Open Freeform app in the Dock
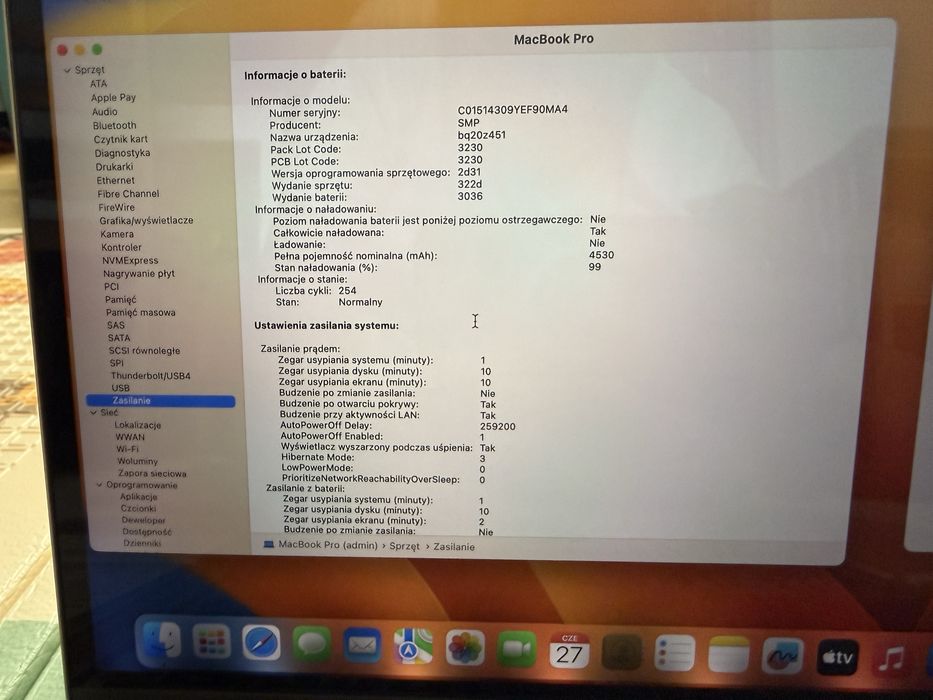 (x=782, y=656)
